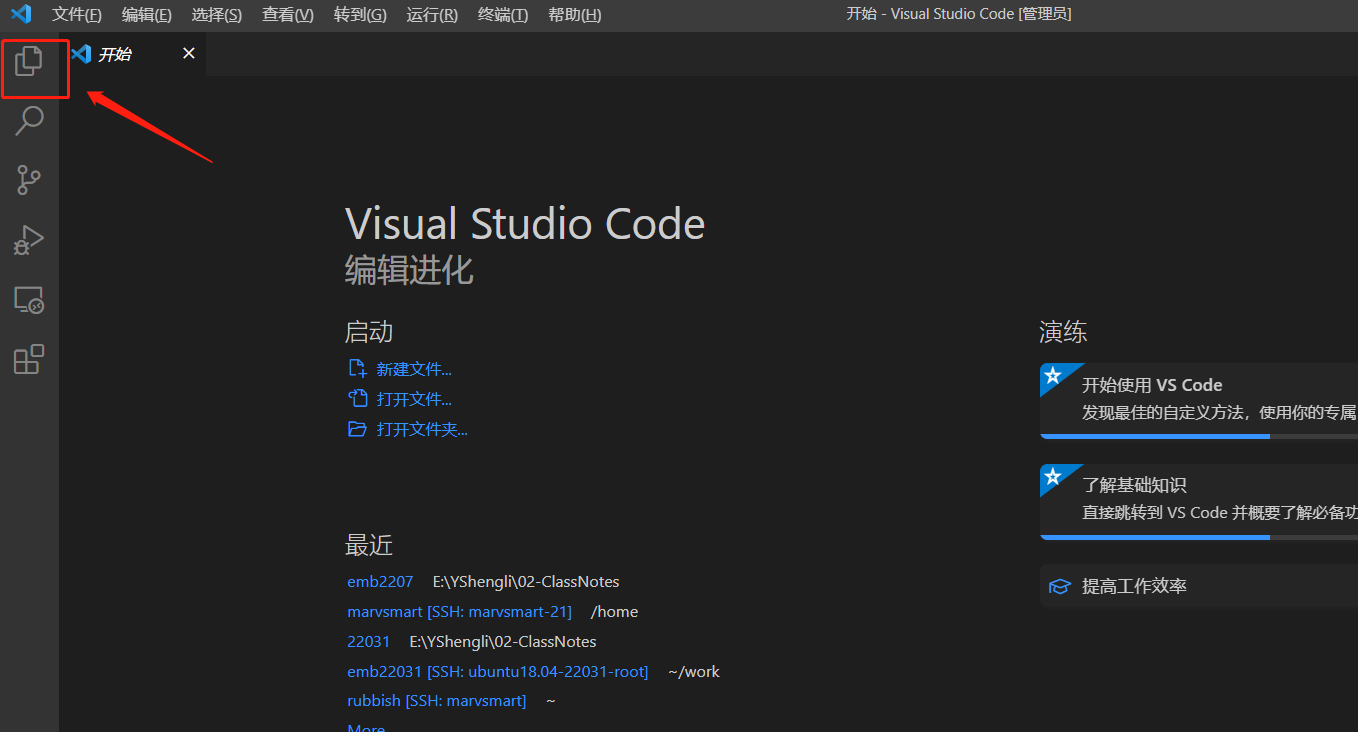Click the star badge on 开始使用 VS Code card
The width and height of the screenshot is (1358, 732).
1052,376
